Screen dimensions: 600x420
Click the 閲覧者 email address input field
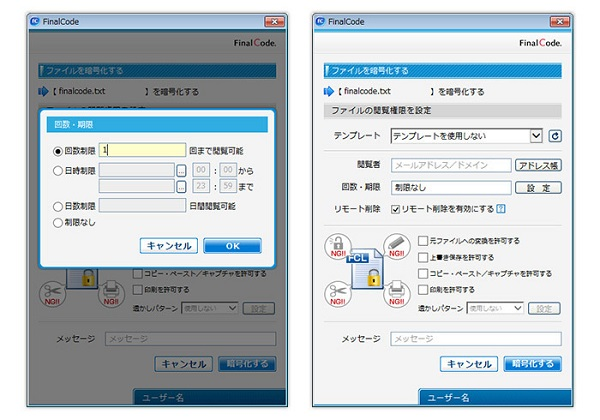coord(450,165)
